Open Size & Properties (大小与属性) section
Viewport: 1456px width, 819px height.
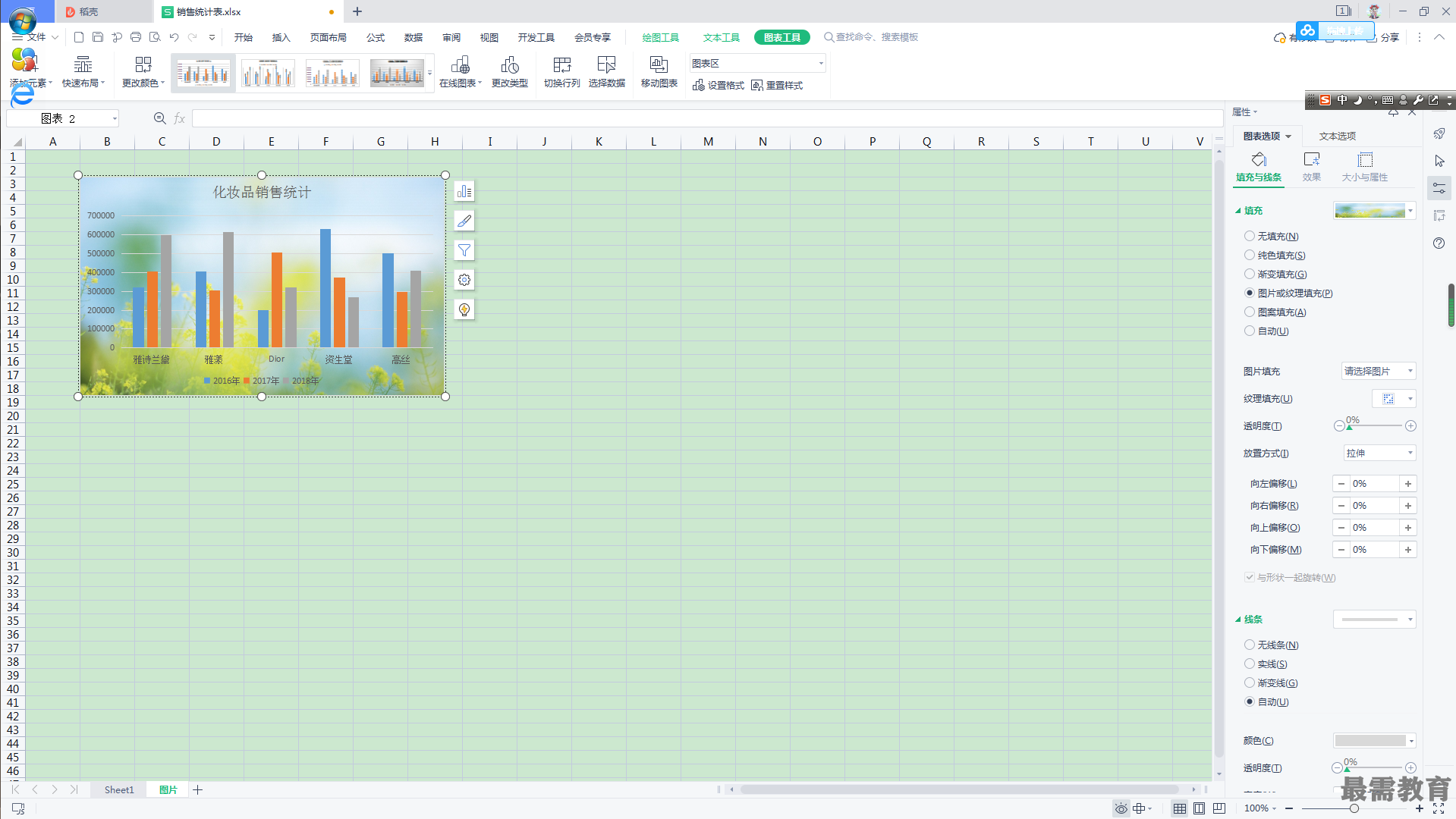tap(1365, 167)
